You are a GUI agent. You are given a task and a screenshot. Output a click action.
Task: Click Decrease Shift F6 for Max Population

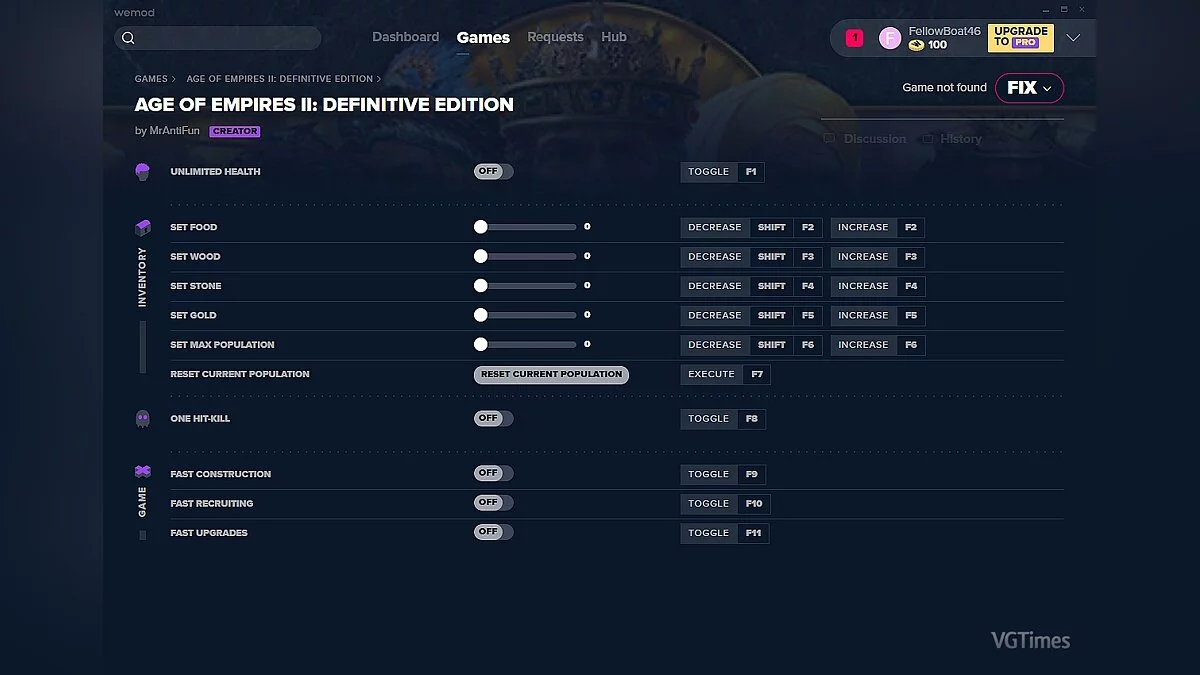point(751,345)
